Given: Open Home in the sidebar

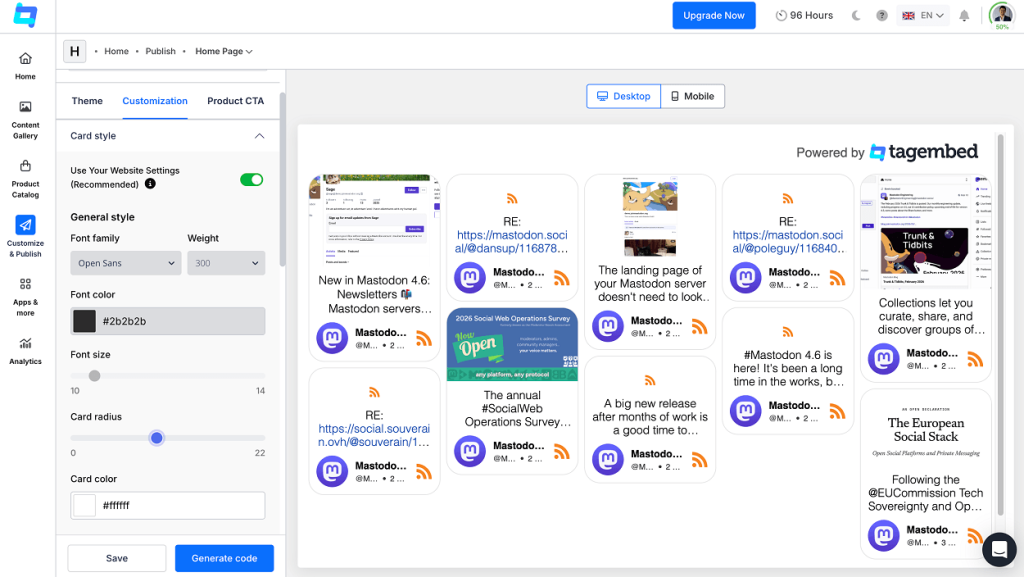Looking at the screenshot, I should coord(25,66).
